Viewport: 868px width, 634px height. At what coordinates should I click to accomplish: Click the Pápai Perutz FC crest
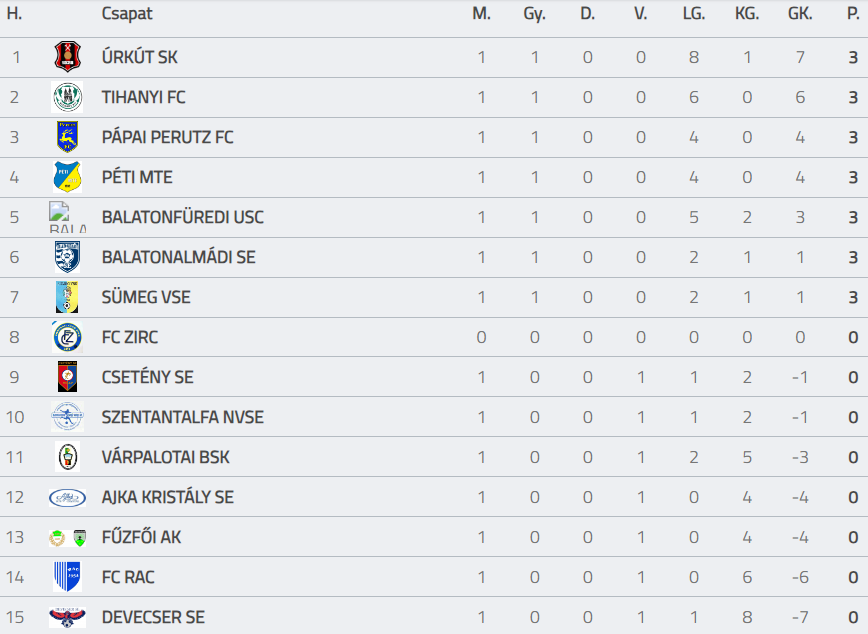point(68,137)
